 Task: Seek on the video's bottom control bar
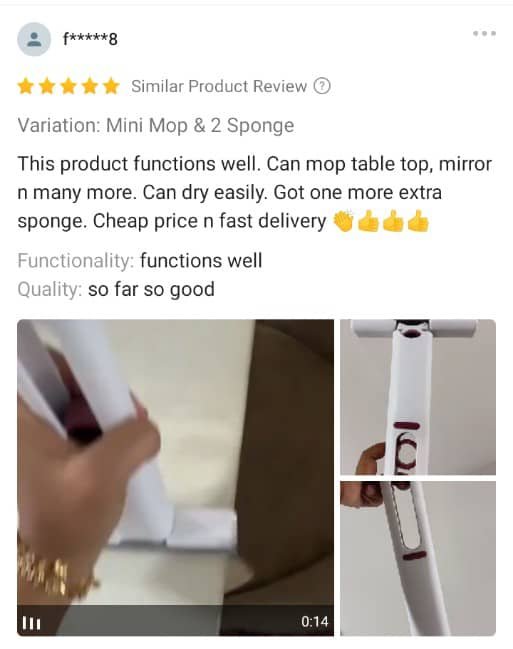(x=175, y=620)
